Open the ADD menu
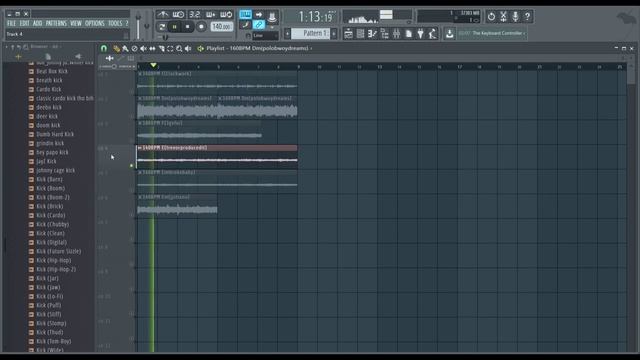 [38, 23]
